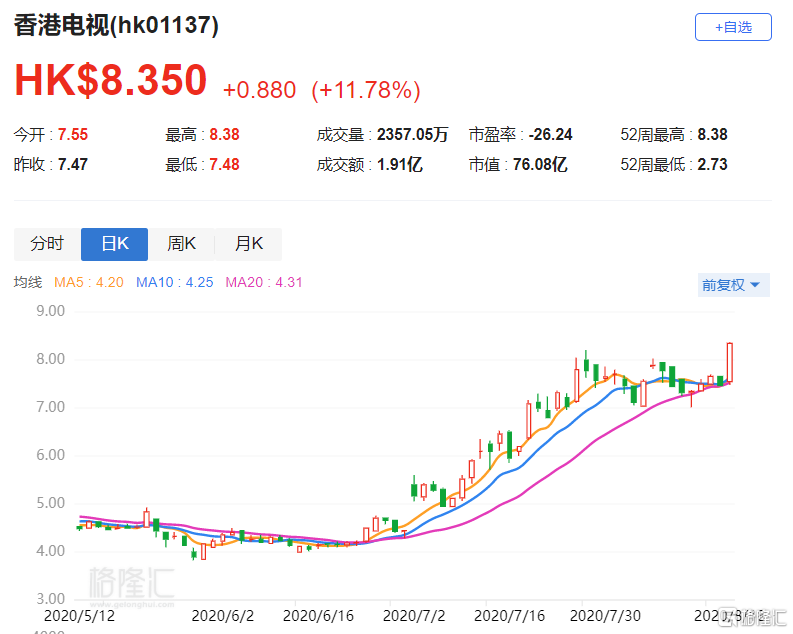Click the HK$8.350 current price
The image size is (793, 634).
point(110,82)
